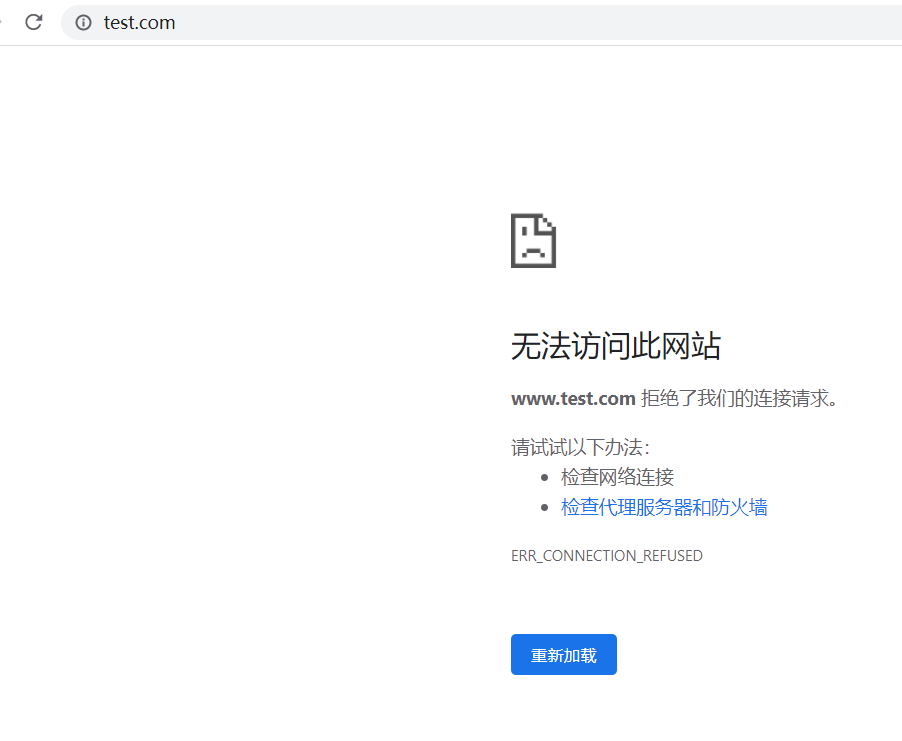902x741 pixels.
Task: Open the 检查代理服务器和防火墙 link
Action: [664, 507]
